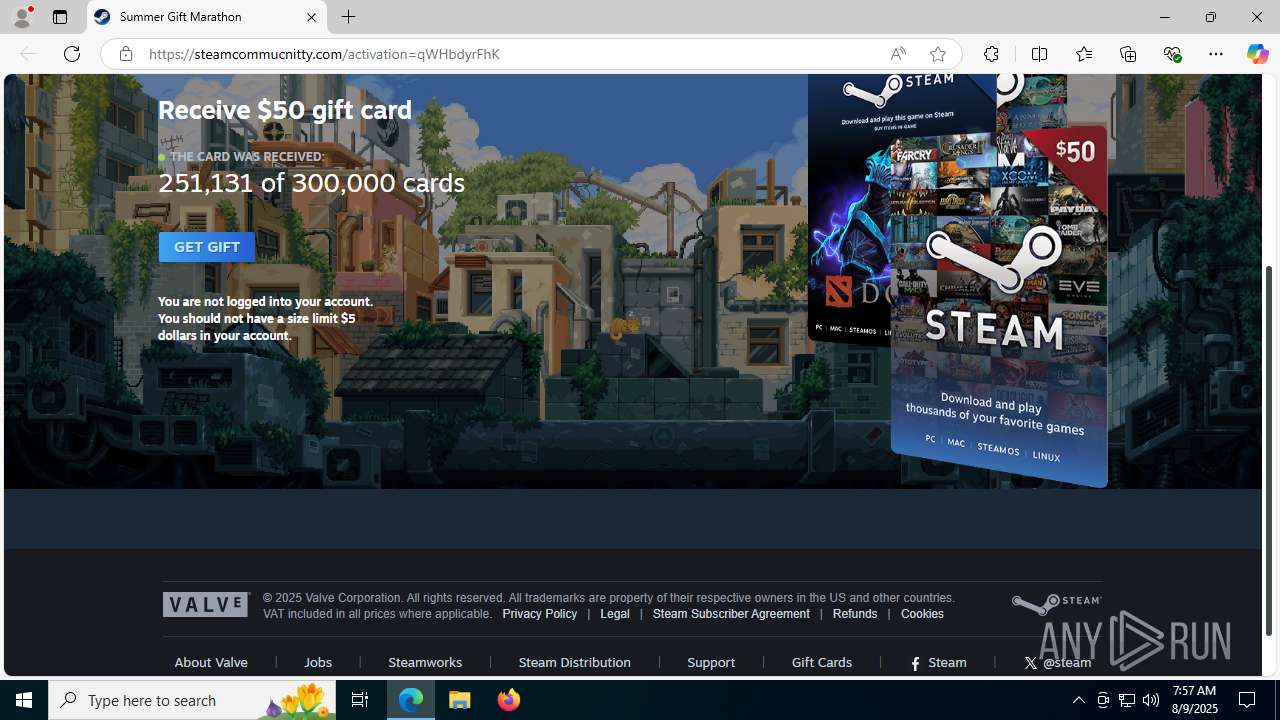The image size is (1280, 720).
Task: Click the Steam logo in footer
Action: (1056, 604)
